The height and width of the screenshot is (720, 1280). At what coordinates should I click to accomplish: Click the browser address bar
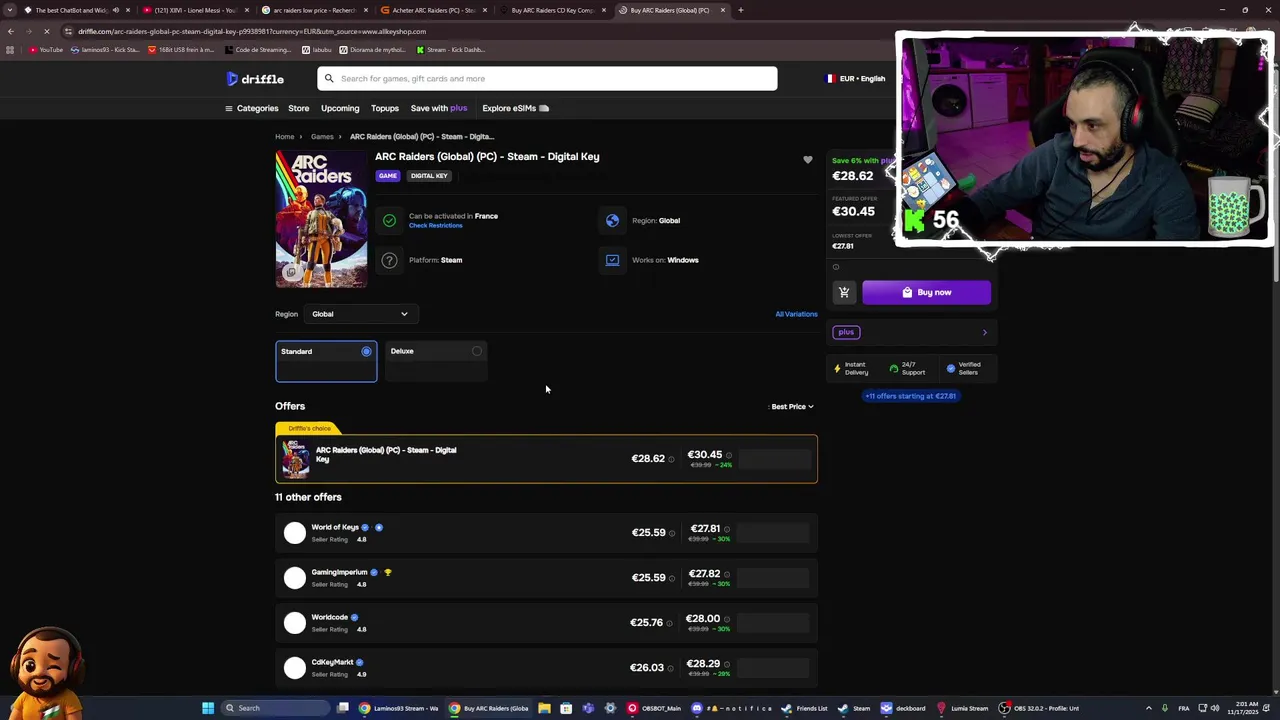tap(480, 31)
